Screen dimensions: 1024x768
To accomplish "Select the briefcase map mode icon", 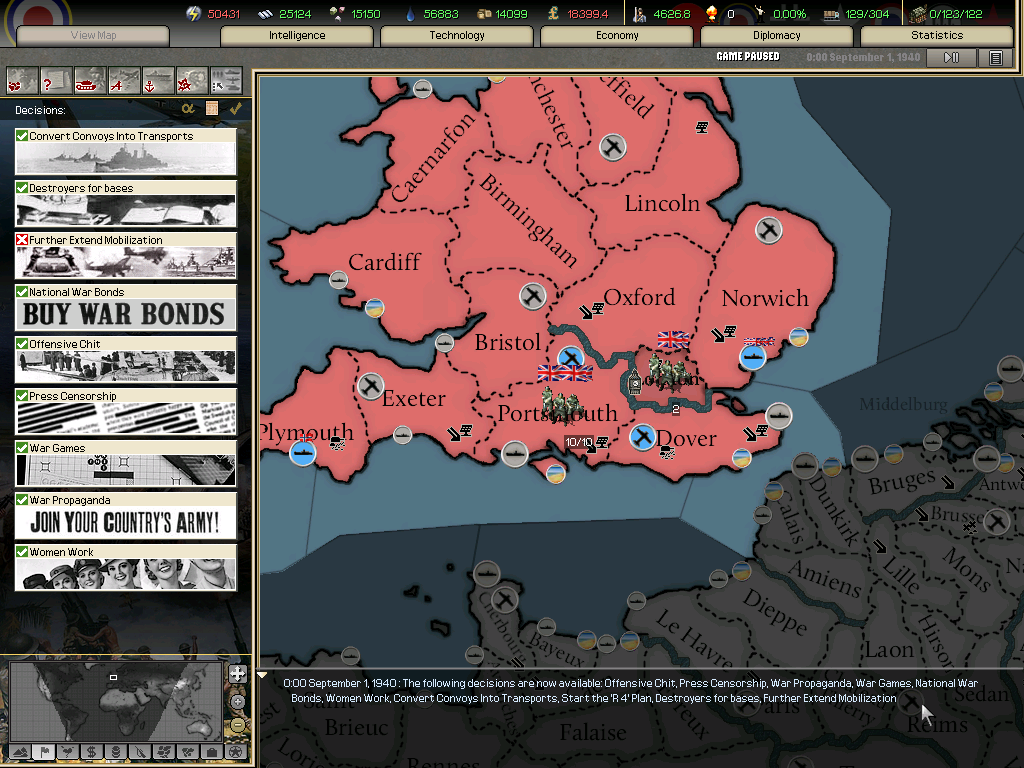I will click(212, 752).
